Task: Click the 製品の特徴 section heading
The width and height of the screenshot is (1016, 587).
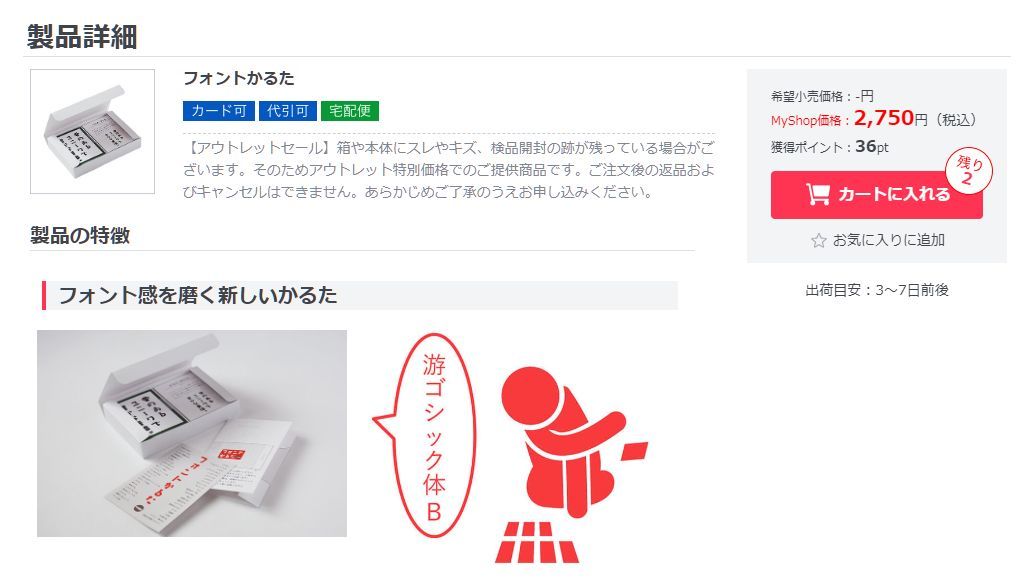Action: click(80, 235)
